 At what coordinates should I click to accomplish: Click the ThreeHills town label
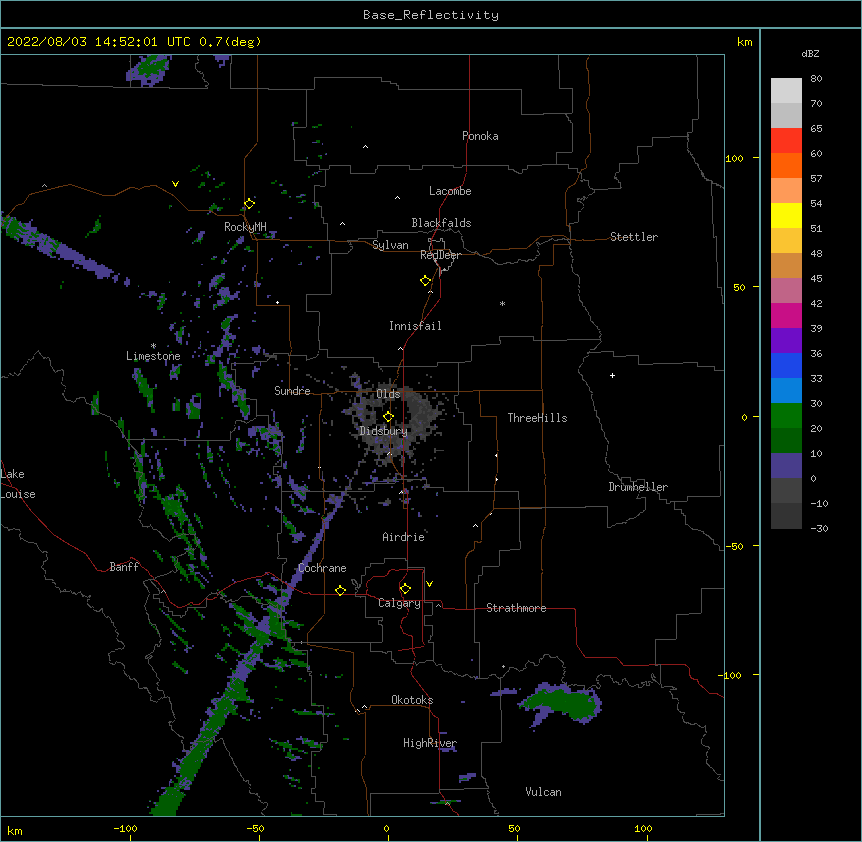click(537, 418)
